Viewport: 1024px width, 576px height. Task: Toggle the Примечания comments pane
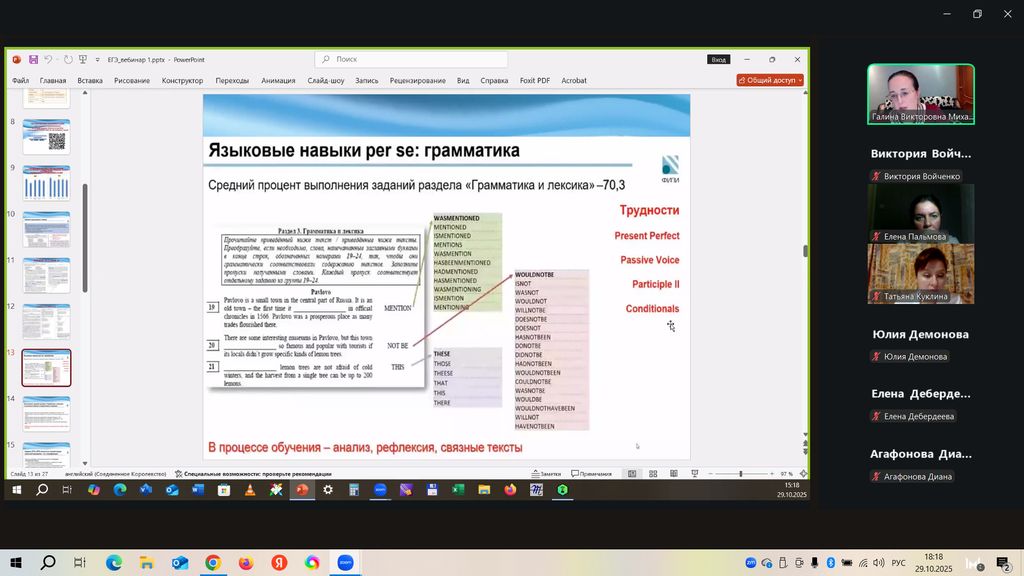click(x=592, y=474)
